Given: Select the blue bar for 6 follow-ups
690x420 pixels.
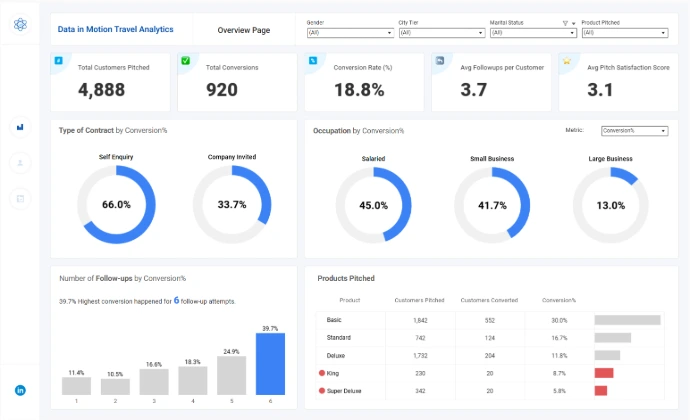Looking at the screenshot, I should pos(270,364).
